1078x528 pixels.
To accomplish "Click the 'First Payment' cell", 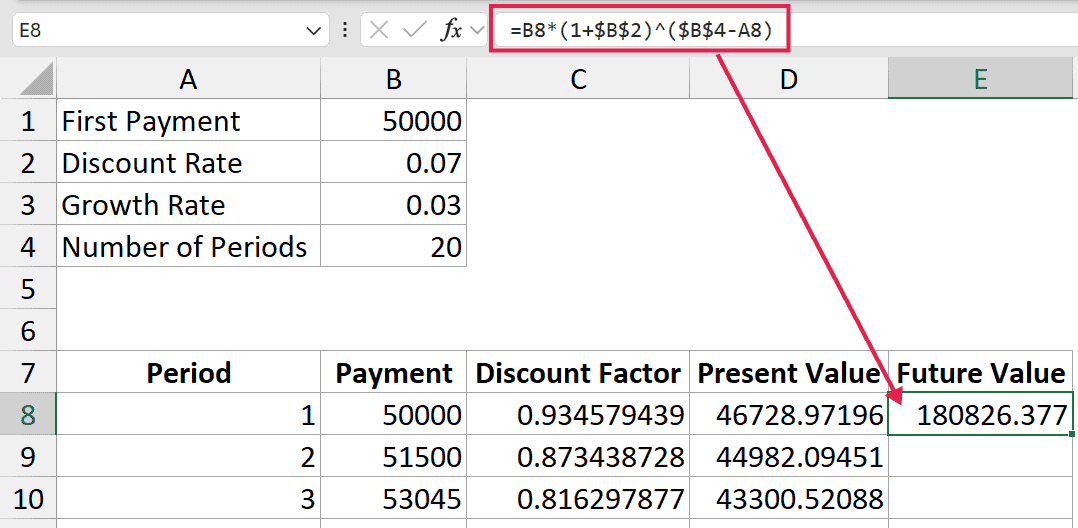I will point(188,122).
